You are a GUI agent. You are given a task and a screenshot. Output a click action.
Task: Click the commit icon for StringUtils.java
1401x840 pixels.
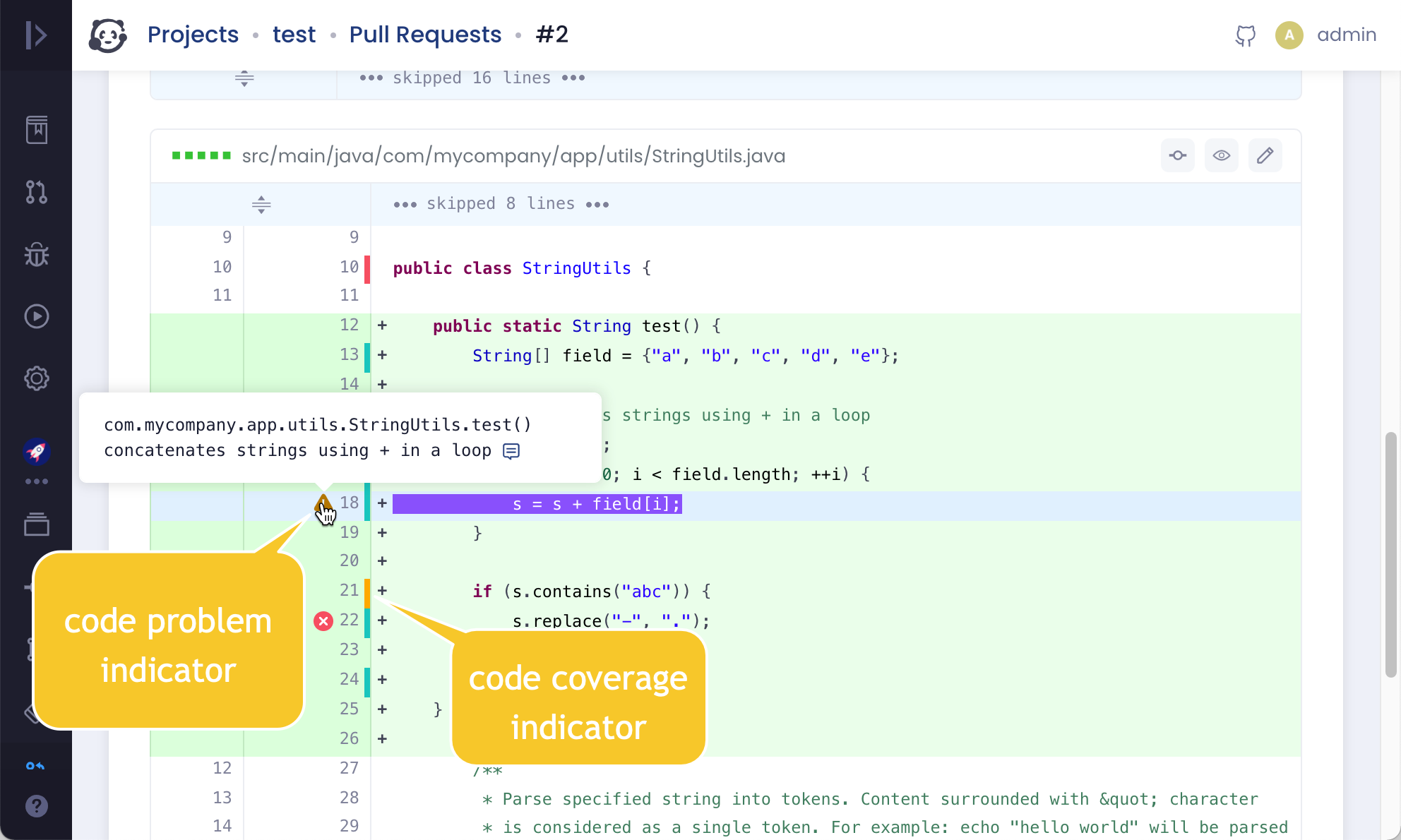click(1178, 155)
